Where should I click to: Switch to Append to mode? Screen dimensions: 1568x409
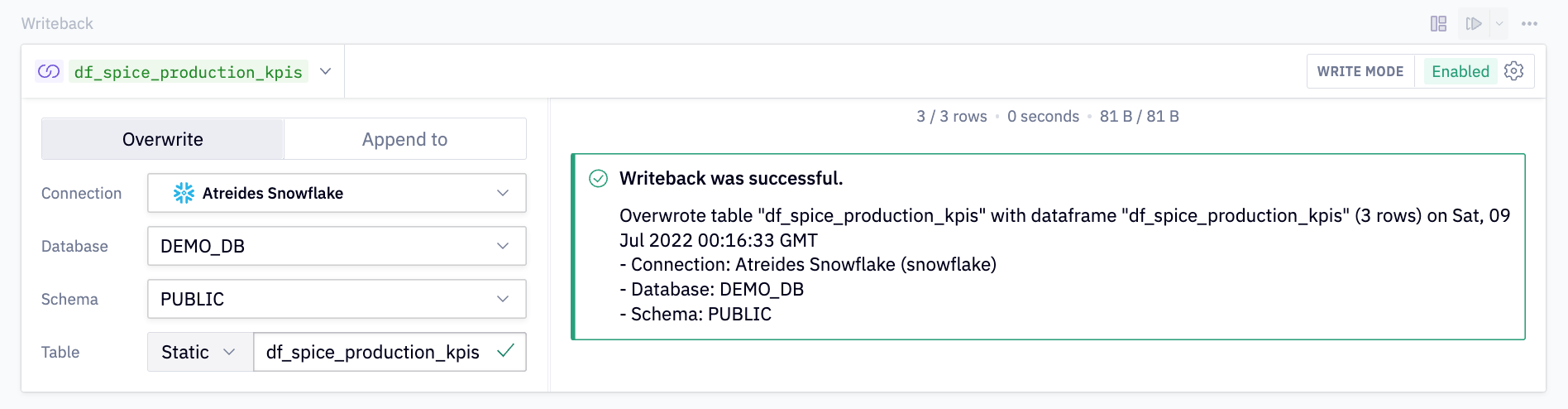click(404, 139)
